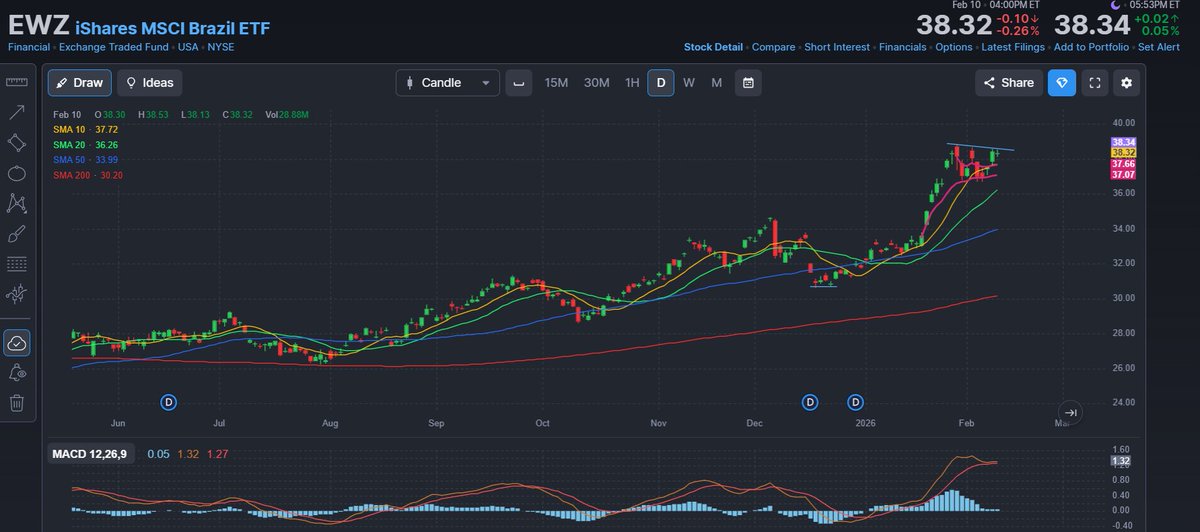Click the 38.32 closing price

pos(954,26)
